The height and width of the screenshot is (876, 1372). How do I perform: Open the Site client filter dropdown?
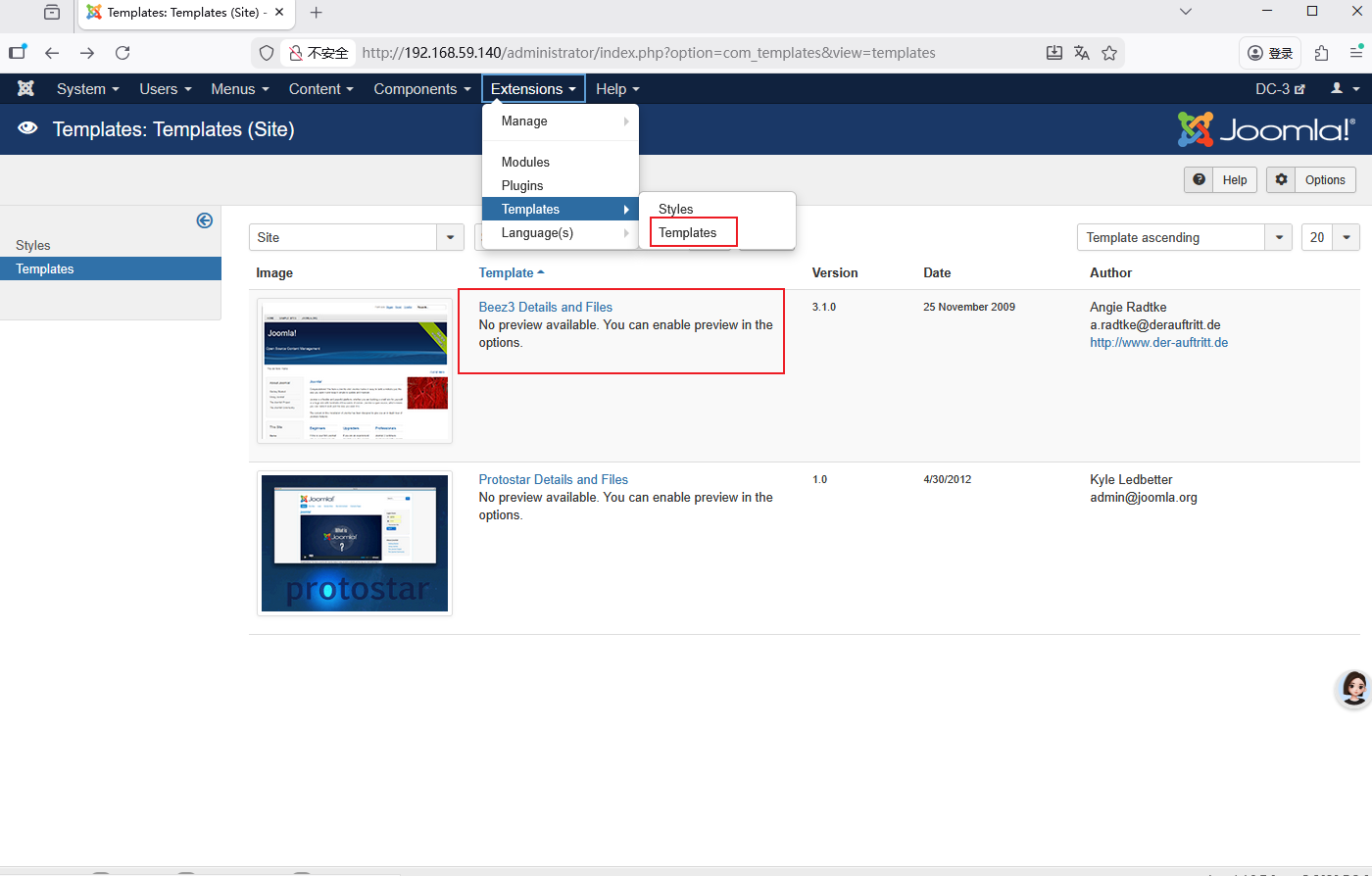click(x=357, y=237)
